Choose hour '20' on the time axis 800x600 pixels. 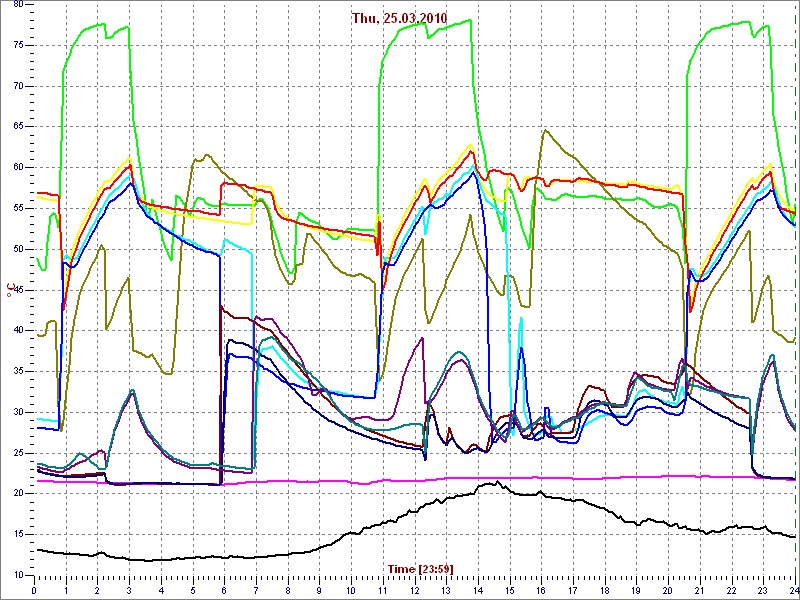coord(668,590)
